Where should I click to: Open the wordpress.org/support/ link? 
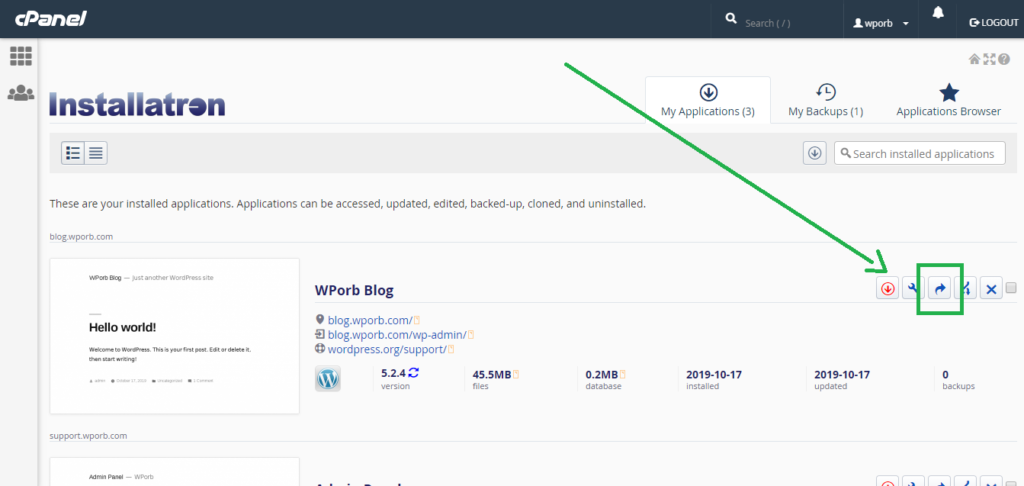point(387,349)
